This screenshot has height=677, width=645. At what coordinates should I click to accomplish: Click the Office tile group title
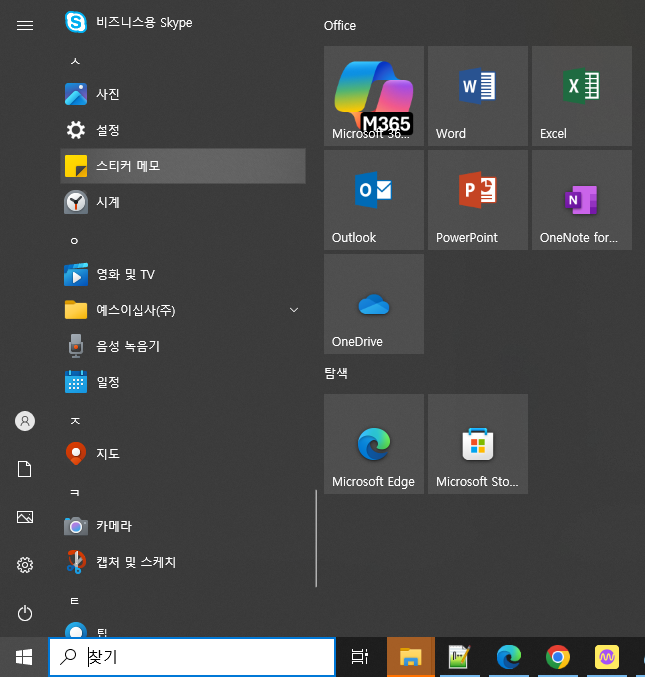pos(340,25)
